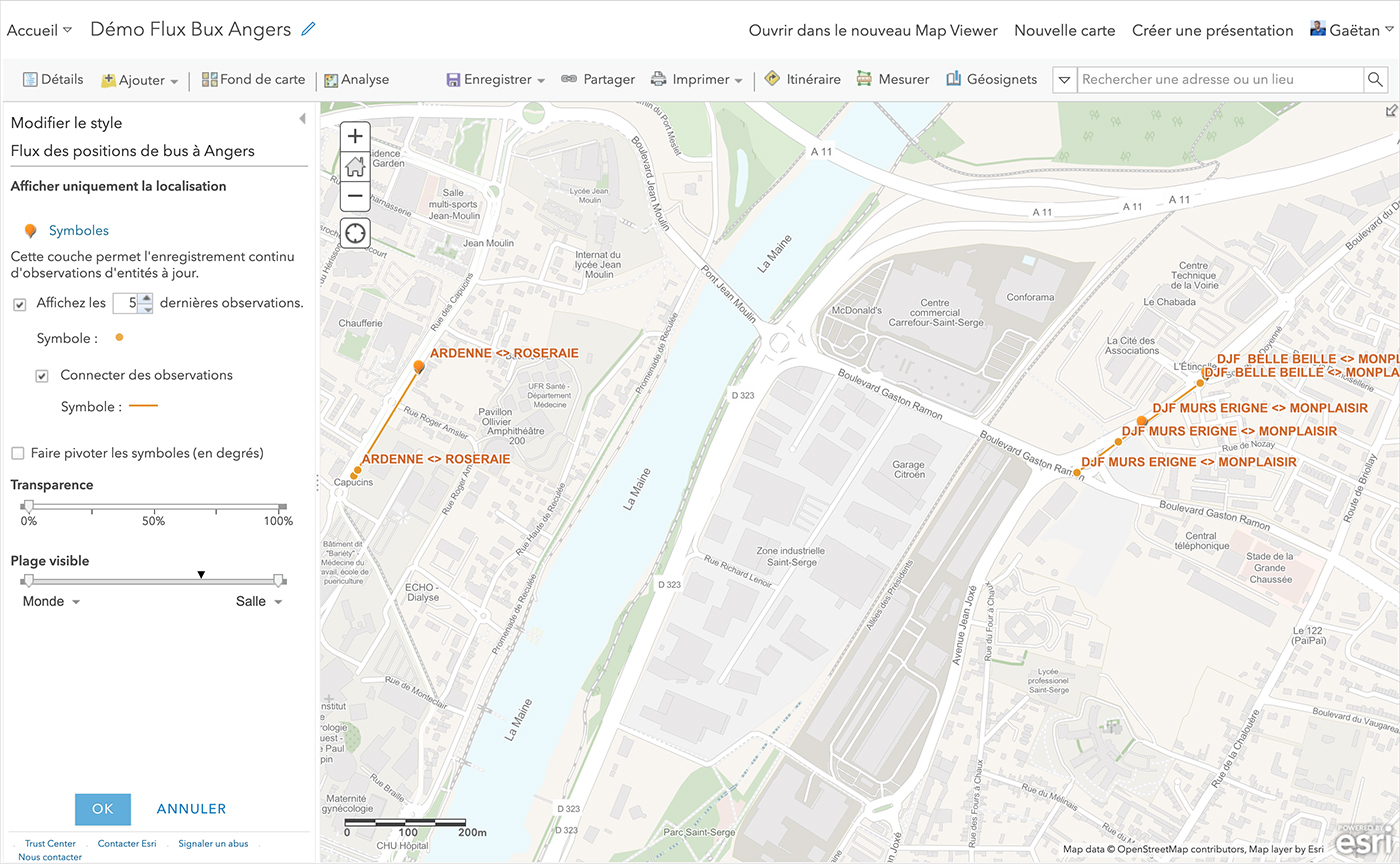Uncheck the Affichez les dernières observations checkbox
This screenshot has height=864, width=1400.
coord(20,304)
